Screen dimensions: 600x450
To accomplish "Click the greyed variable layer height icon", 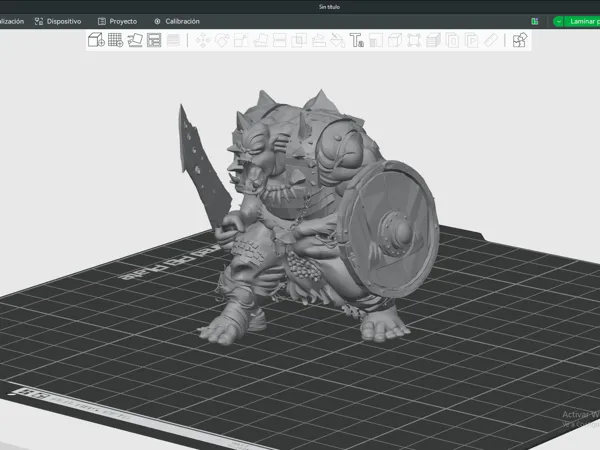I will tap(173, 40).
